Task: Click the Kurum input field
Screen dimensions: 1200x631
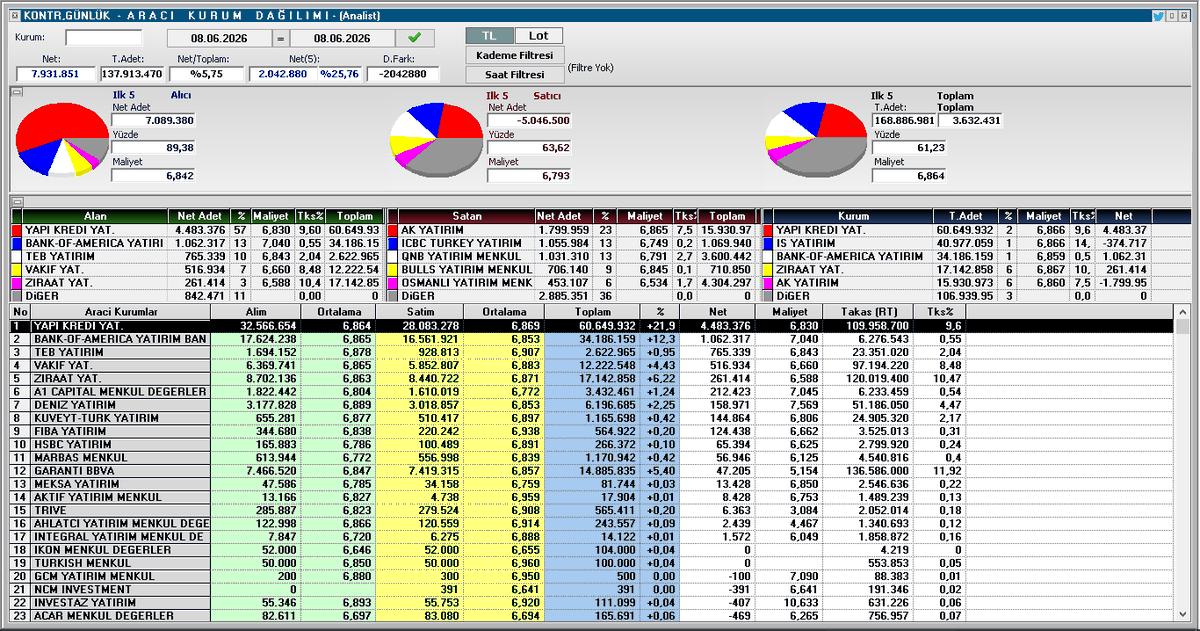Action: tap(104, 38)
